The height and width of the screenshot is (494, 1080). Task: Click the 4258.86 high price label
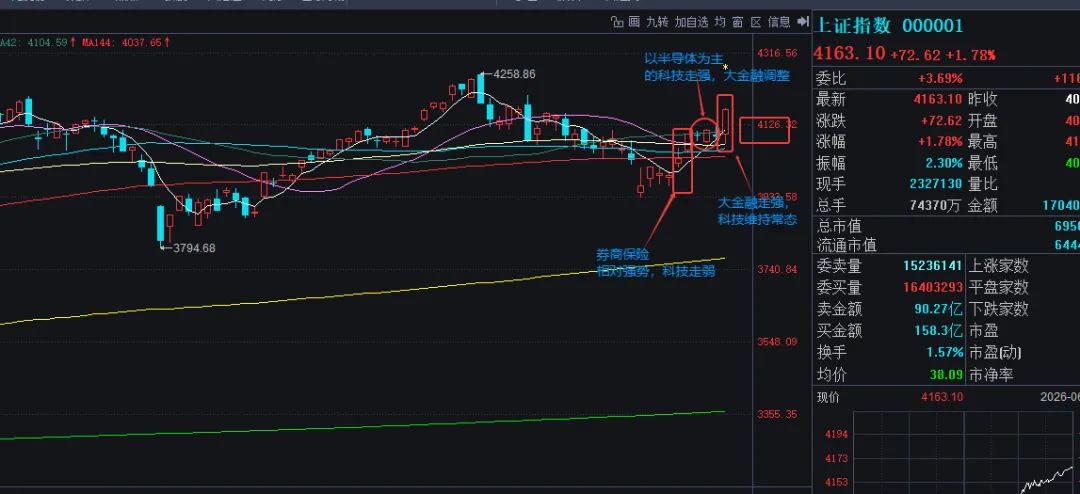coord(514,74)
